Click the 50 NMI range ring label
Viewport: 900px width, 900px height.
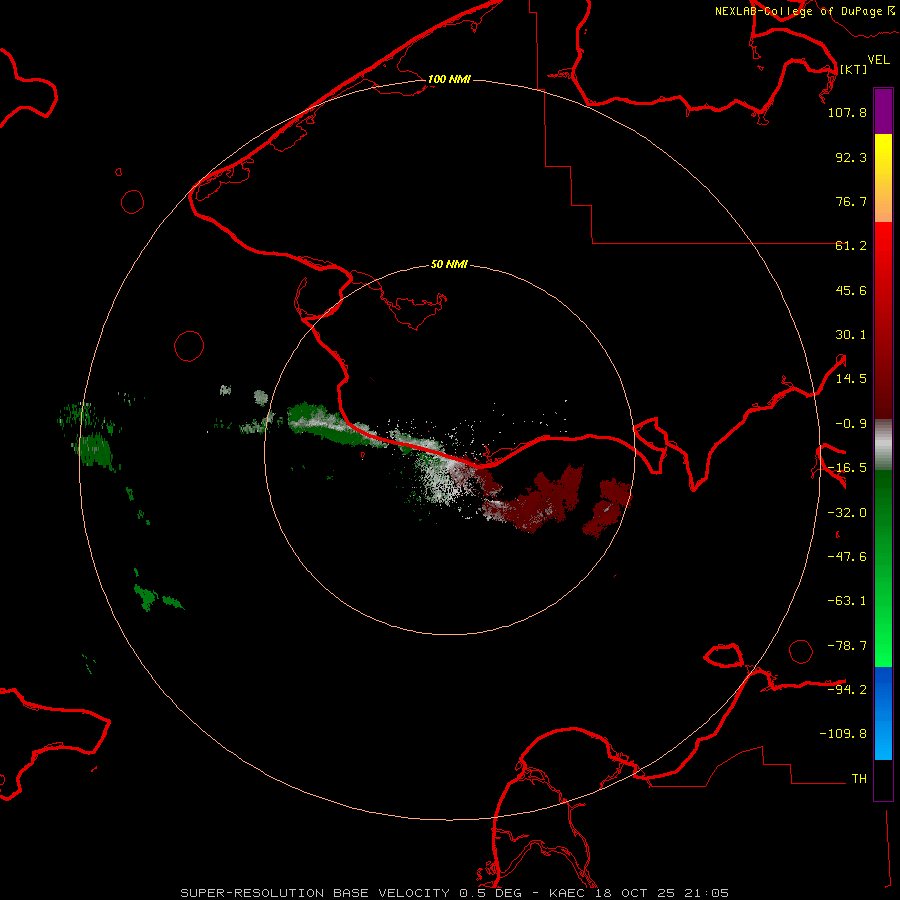pyautogui.click(x=449, y=265)
